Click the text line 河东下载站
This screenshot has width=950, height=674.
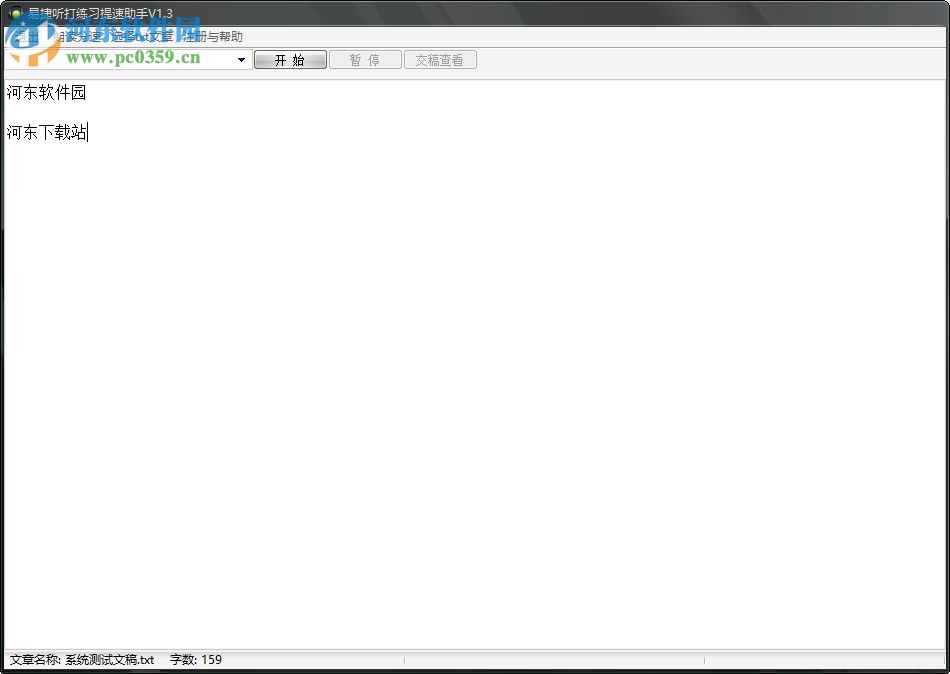point(47,132)
